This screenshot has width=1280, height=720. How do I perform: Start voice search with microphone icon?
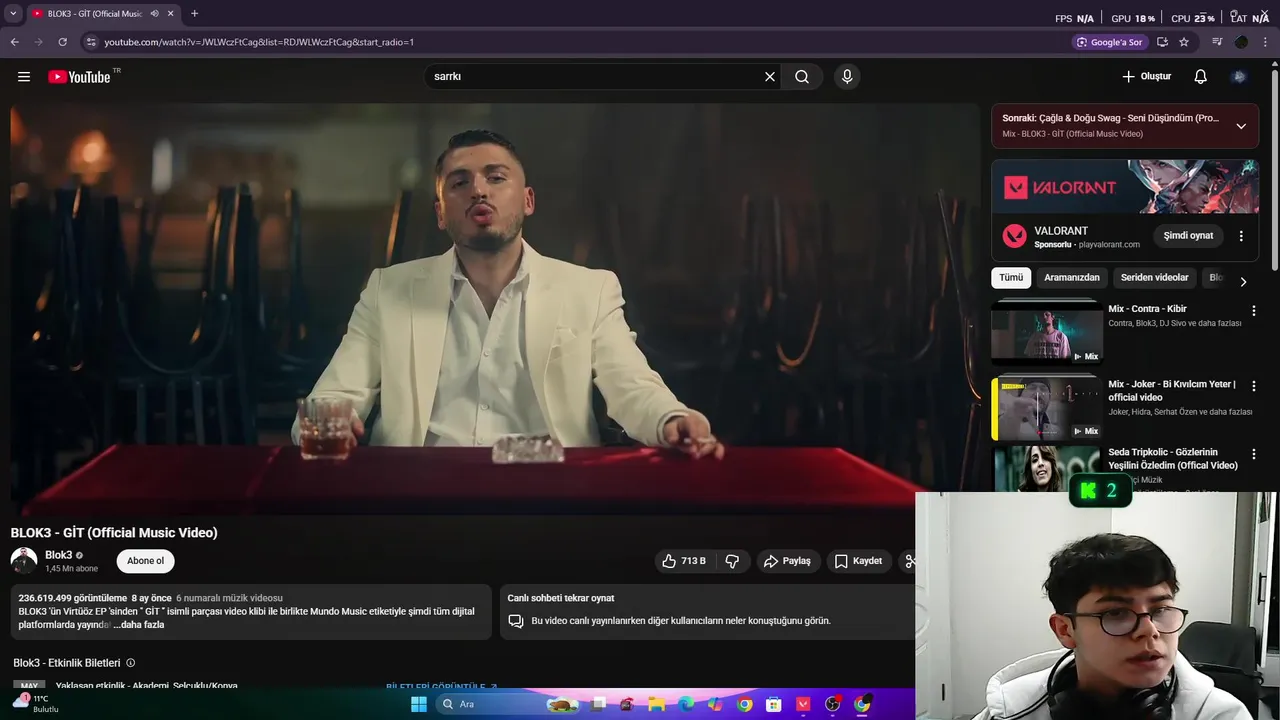847,76
